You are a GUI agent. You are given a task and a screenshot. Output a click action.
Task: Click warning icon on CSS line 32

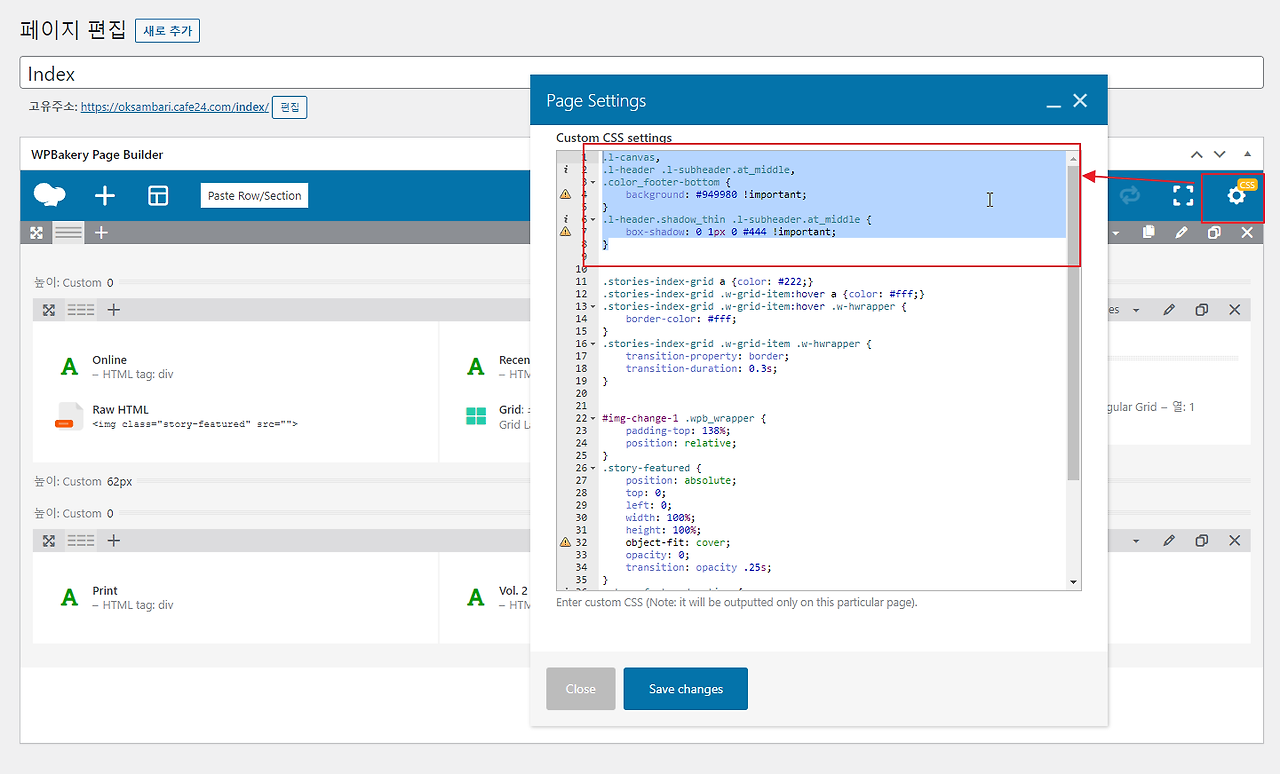[x=565, y=542]
